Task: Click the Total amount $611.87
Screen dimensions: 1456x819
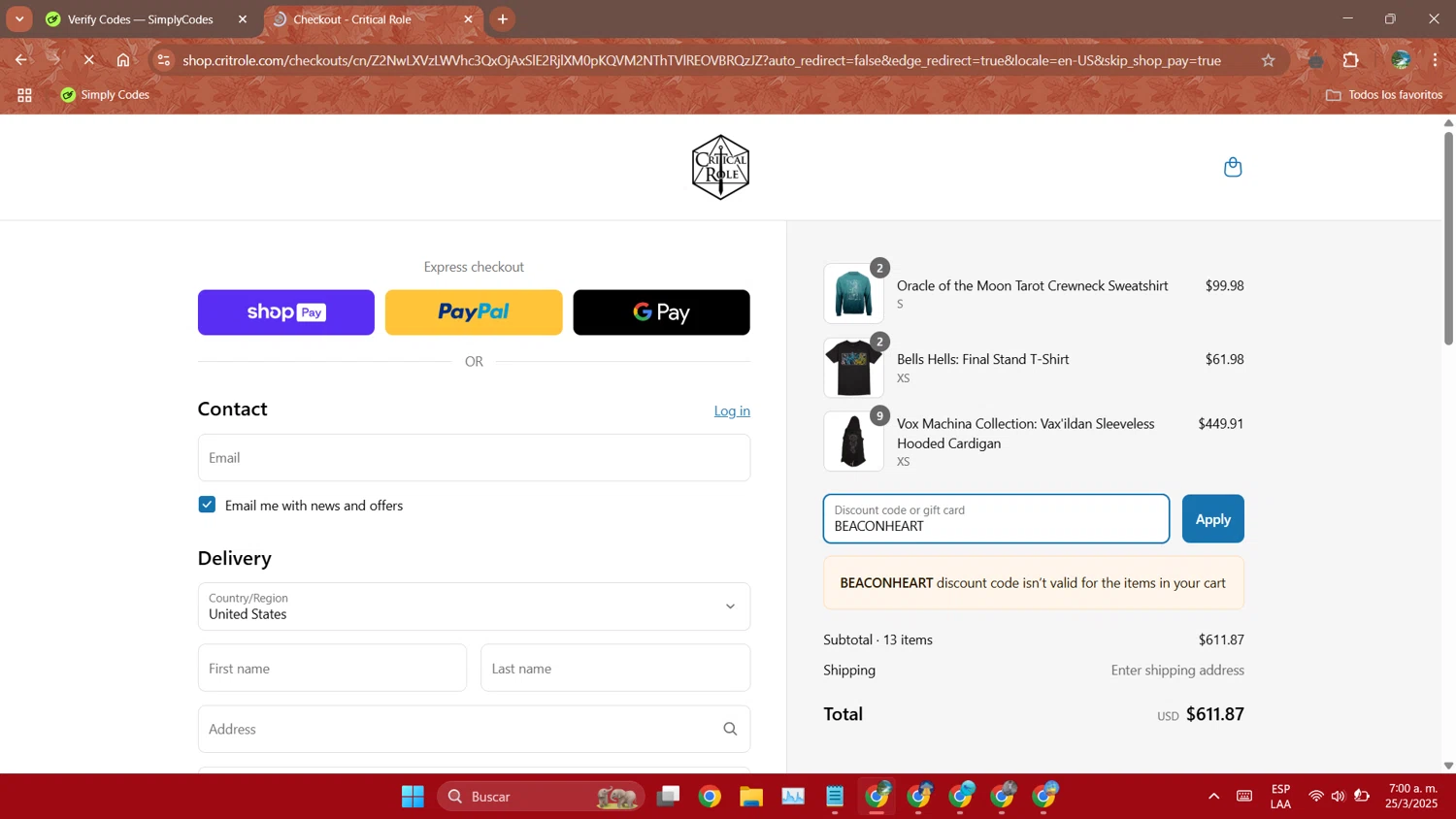Action: point(1214,714)
